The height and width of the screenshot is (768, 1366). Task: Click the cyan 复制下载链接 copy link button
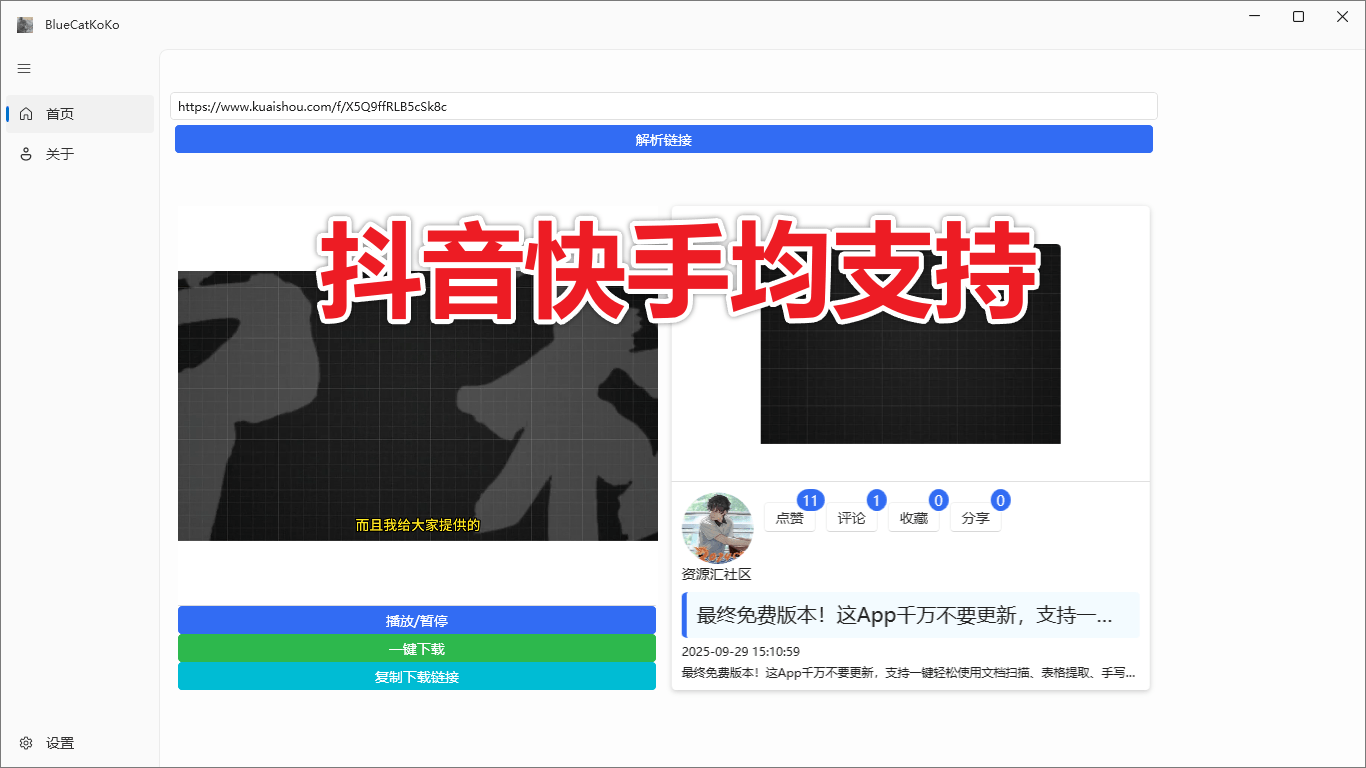point(416,676)
